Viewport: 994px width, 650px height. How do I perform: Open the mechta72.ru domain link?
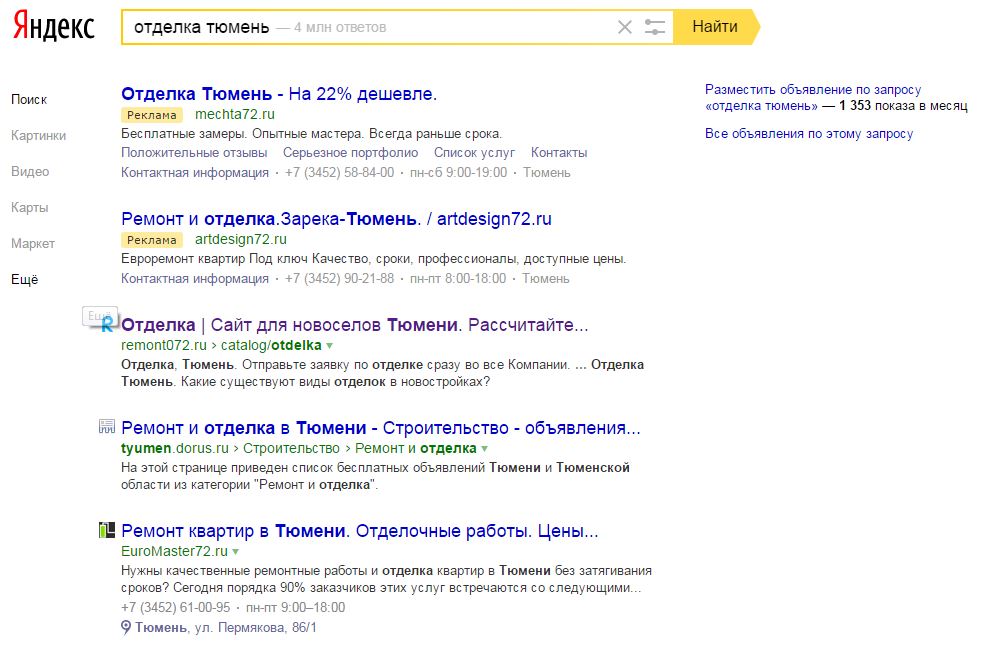coord(235,115)
